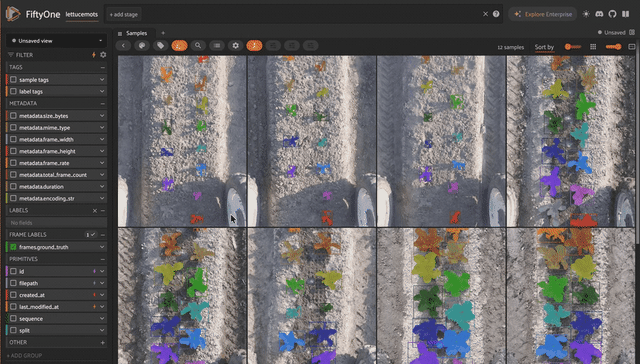Screen dimensions: 640x364
Task: Expand the metadata.frame_rate filter
Action: [x=102, y=163]
